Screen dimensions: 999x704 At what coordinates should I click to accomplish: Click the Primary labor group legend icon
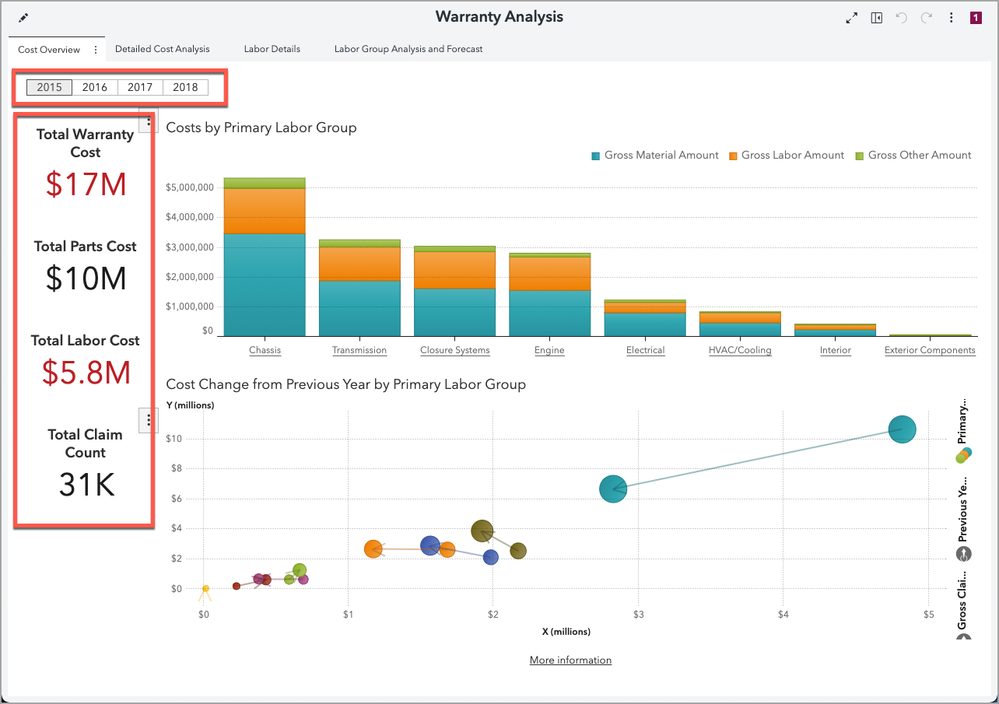[963, 456]
